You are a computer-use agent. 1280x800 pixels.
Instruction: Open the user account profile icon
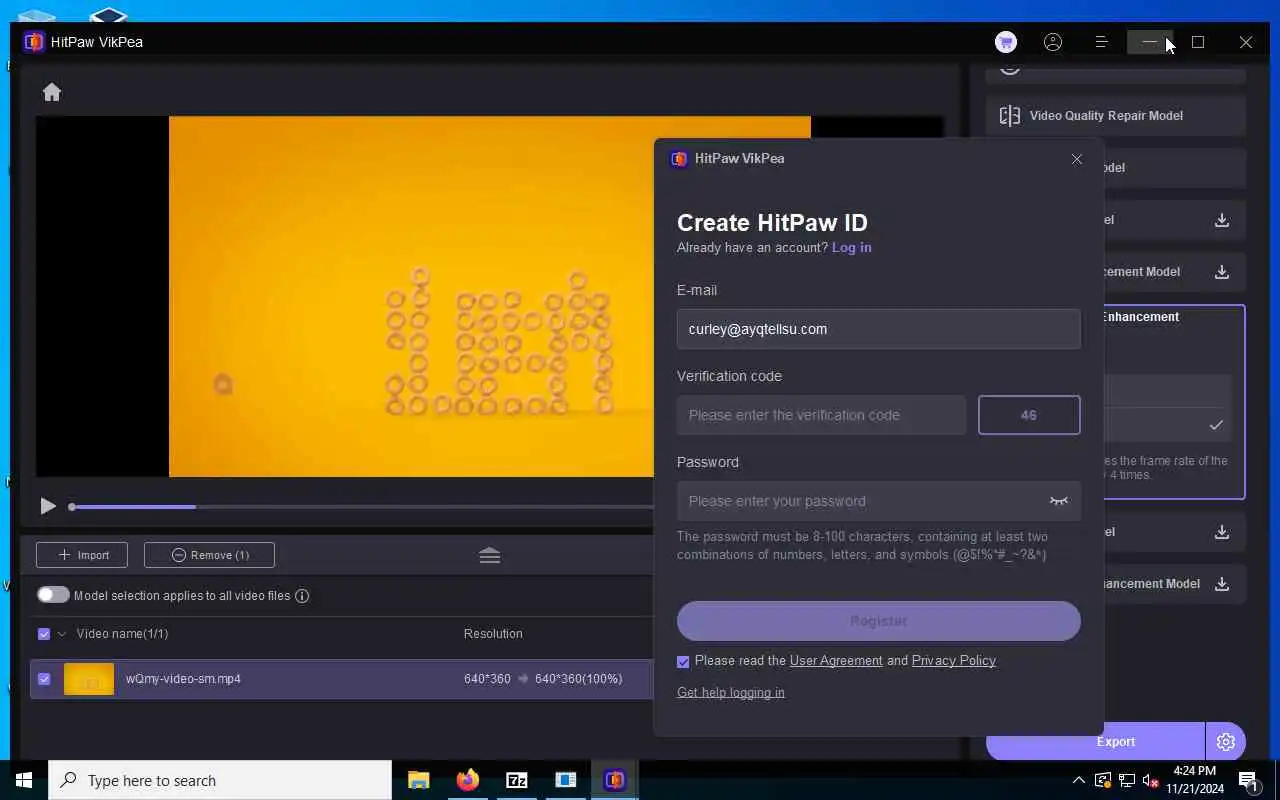1053,42
